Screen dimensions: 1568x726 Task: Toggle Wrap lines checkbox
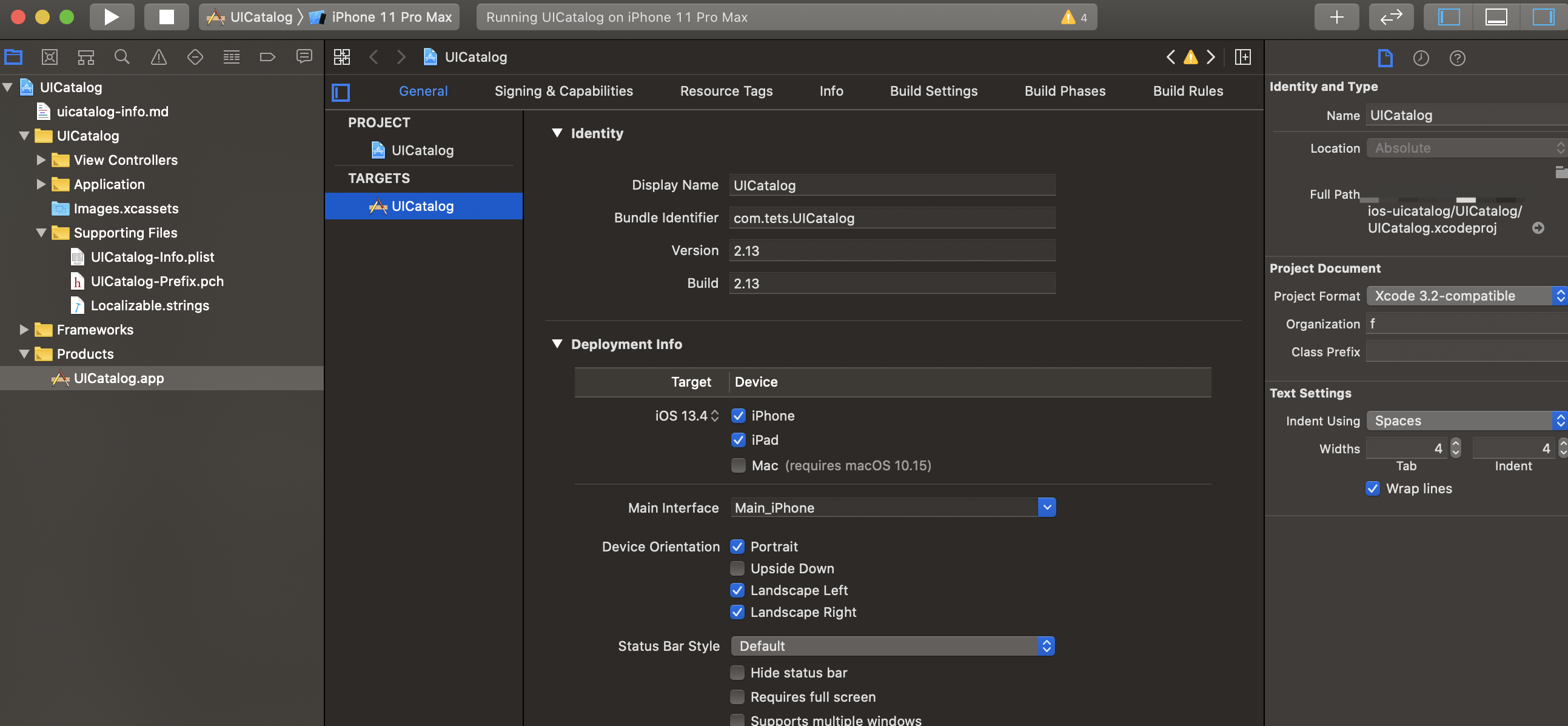click(x=1372, y=488)
